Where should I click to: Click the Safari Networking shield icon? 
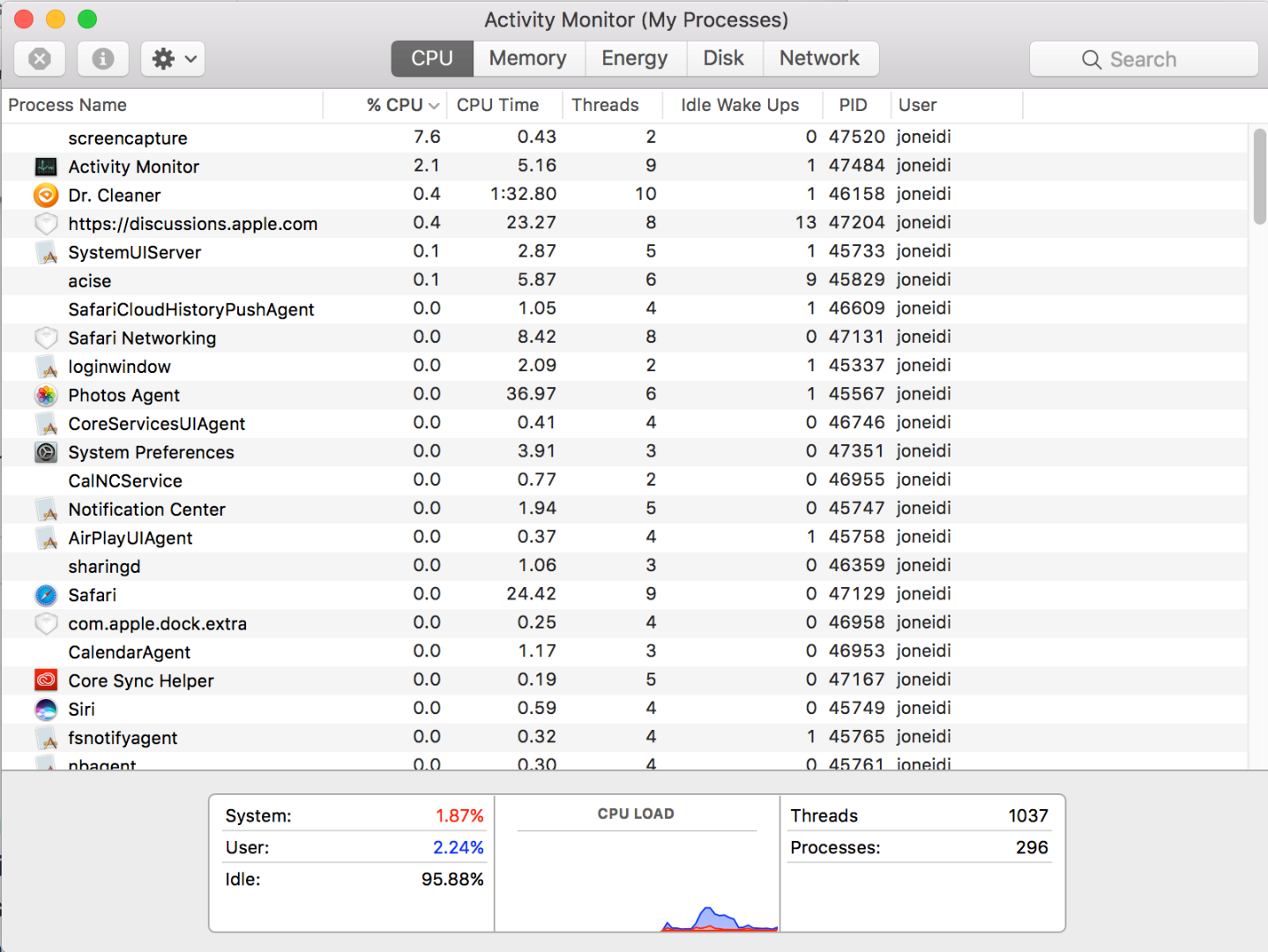(45, 338)
